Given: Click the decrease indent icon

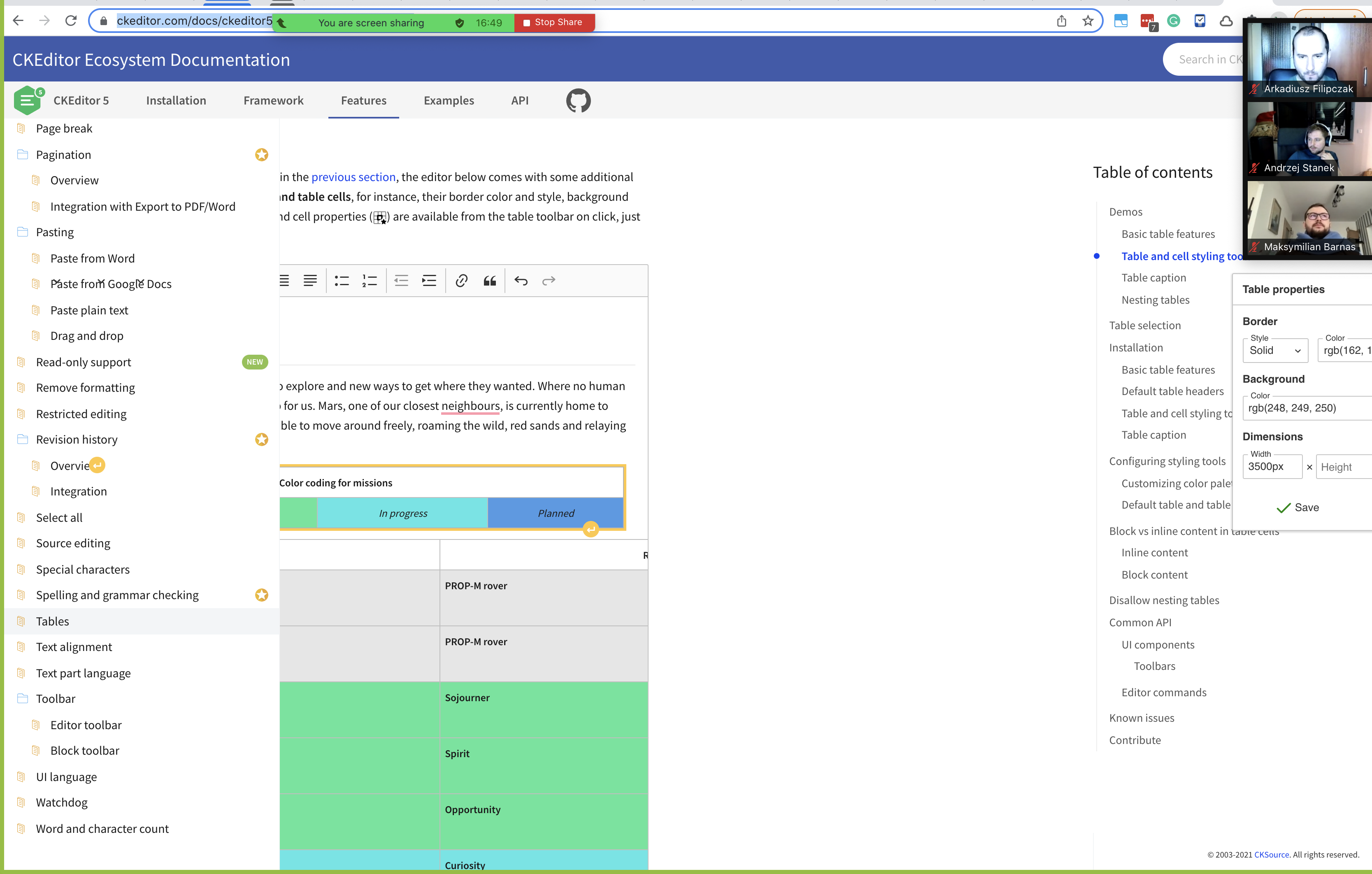Looking at the screenshot, I should 401,280.
